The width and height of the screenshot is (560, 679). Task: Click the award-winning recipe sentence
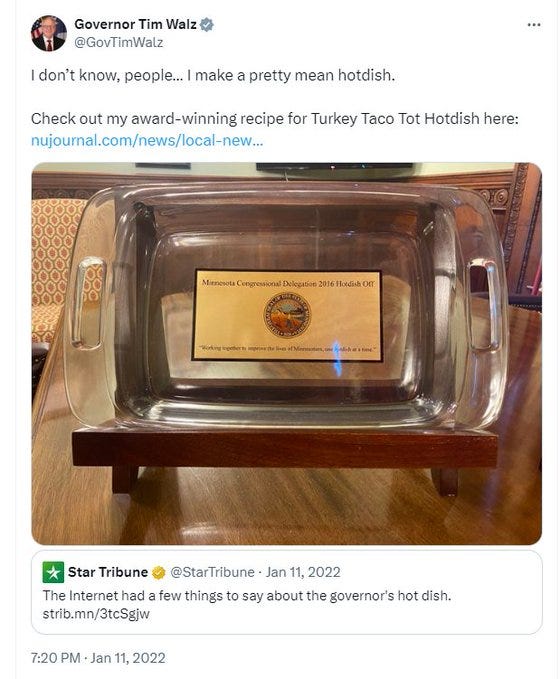275,119
